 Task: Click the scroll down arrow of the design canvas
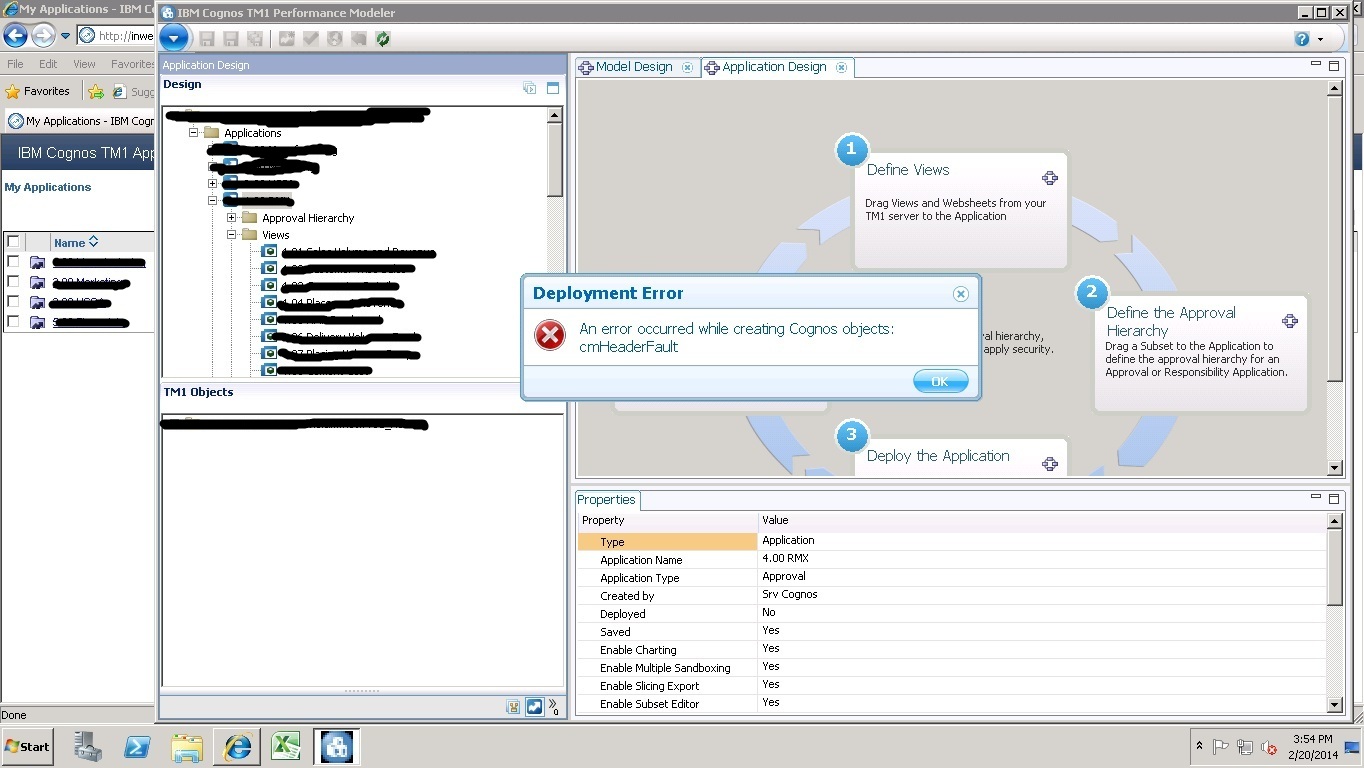(1334, 467)
